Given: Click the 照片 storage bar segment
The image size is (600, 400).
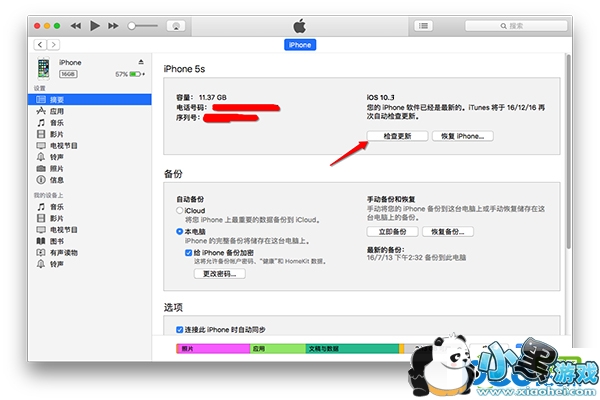Looking at the screenshot, I should tap(213, 349).
